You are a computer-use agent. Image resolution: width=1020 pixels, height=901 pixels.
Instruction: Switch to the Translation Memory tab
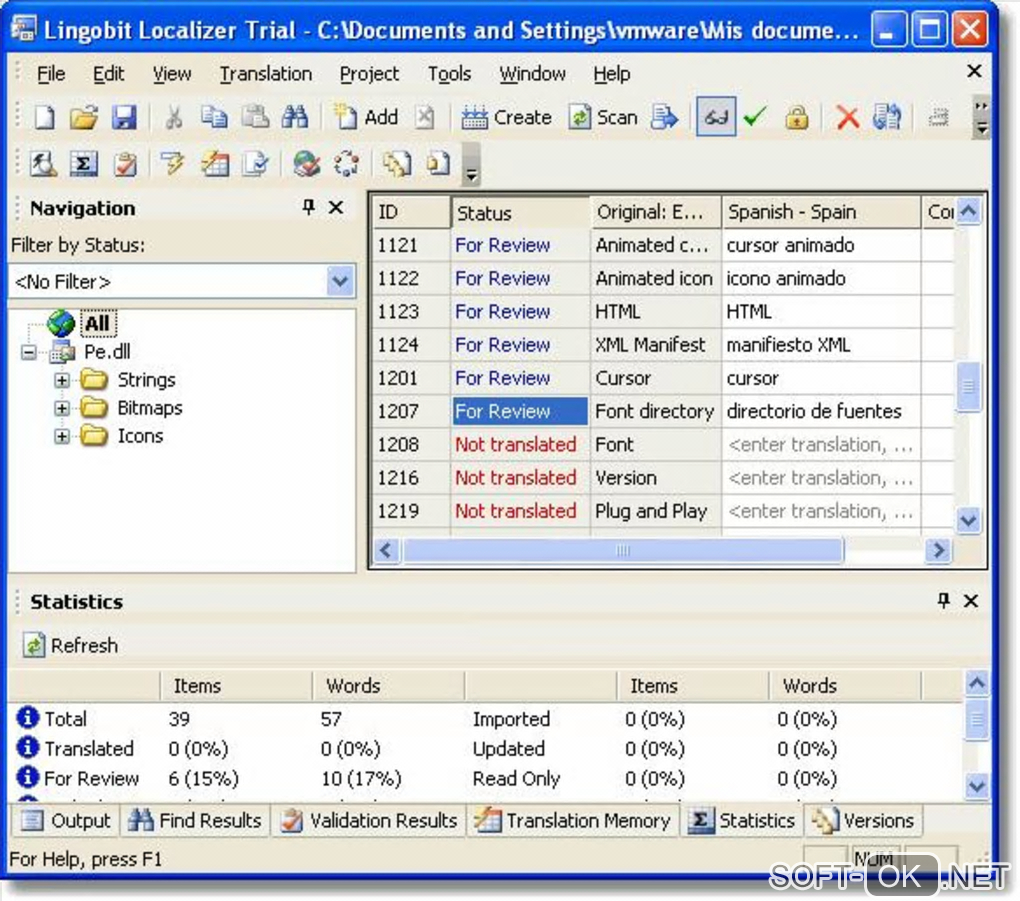click(x=572, y=821)
